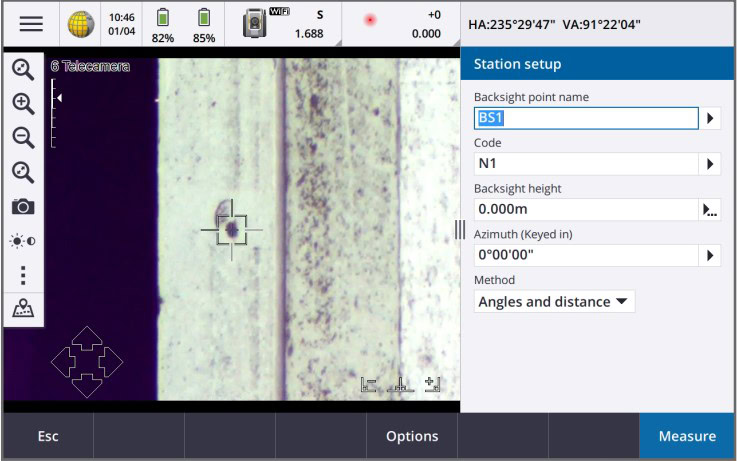This screenshot has height=461, width=739.
Task: Adjust the telecamera zoom level scale
Action: (56, 114)
